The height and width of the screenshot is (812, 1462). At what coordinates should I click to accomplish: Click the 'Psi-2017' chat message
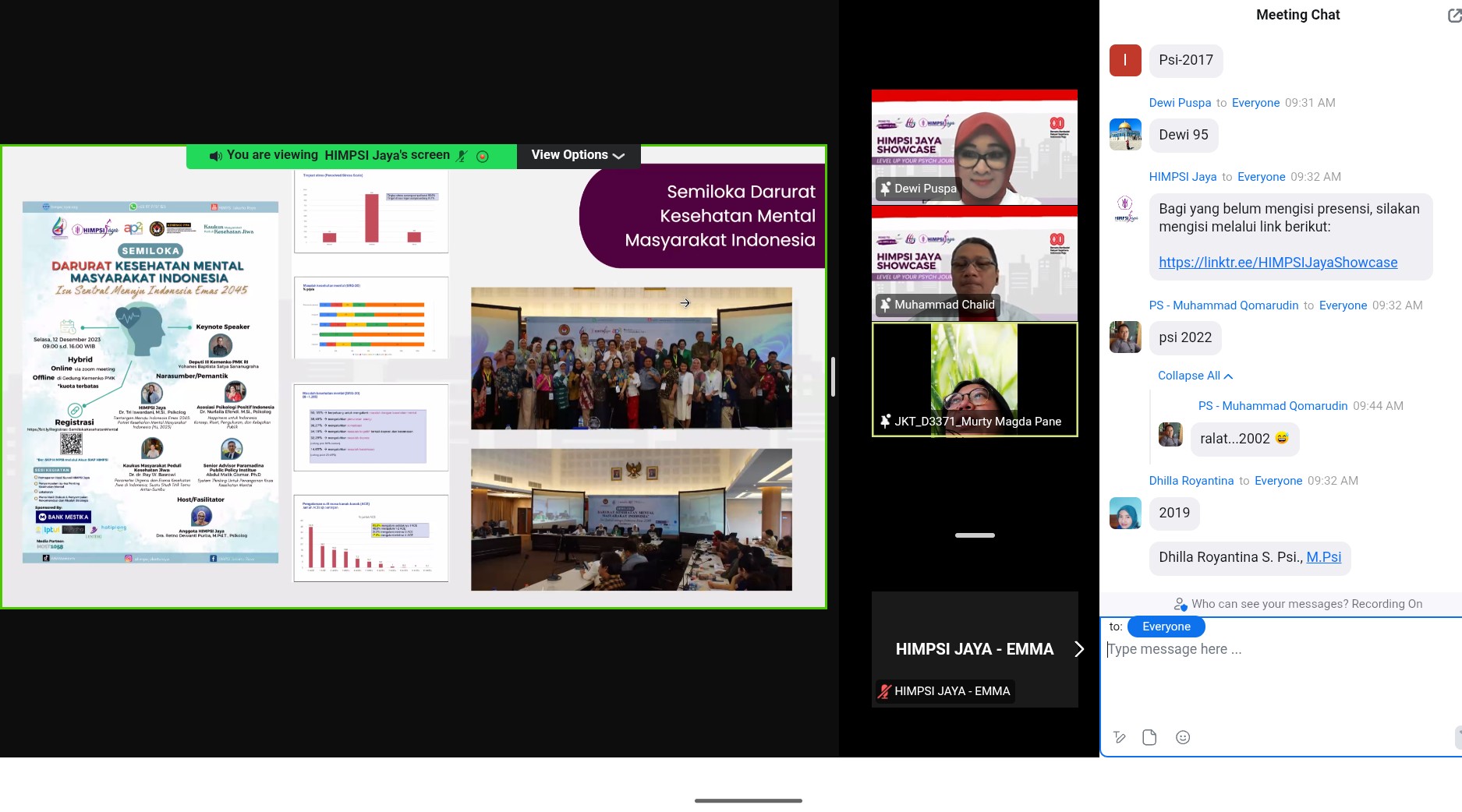(x=1186, y=60)
